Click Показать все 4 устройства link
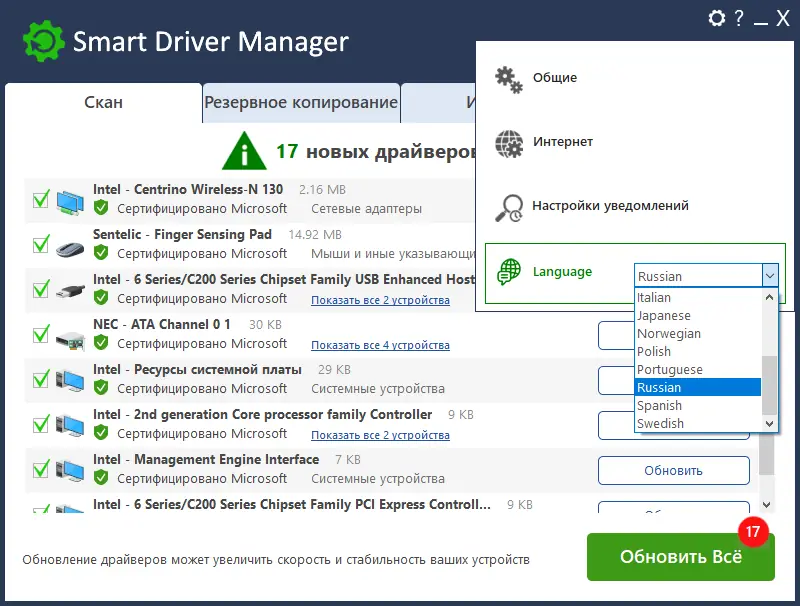This screenshot has width=800, height=606. pos(380,345)
